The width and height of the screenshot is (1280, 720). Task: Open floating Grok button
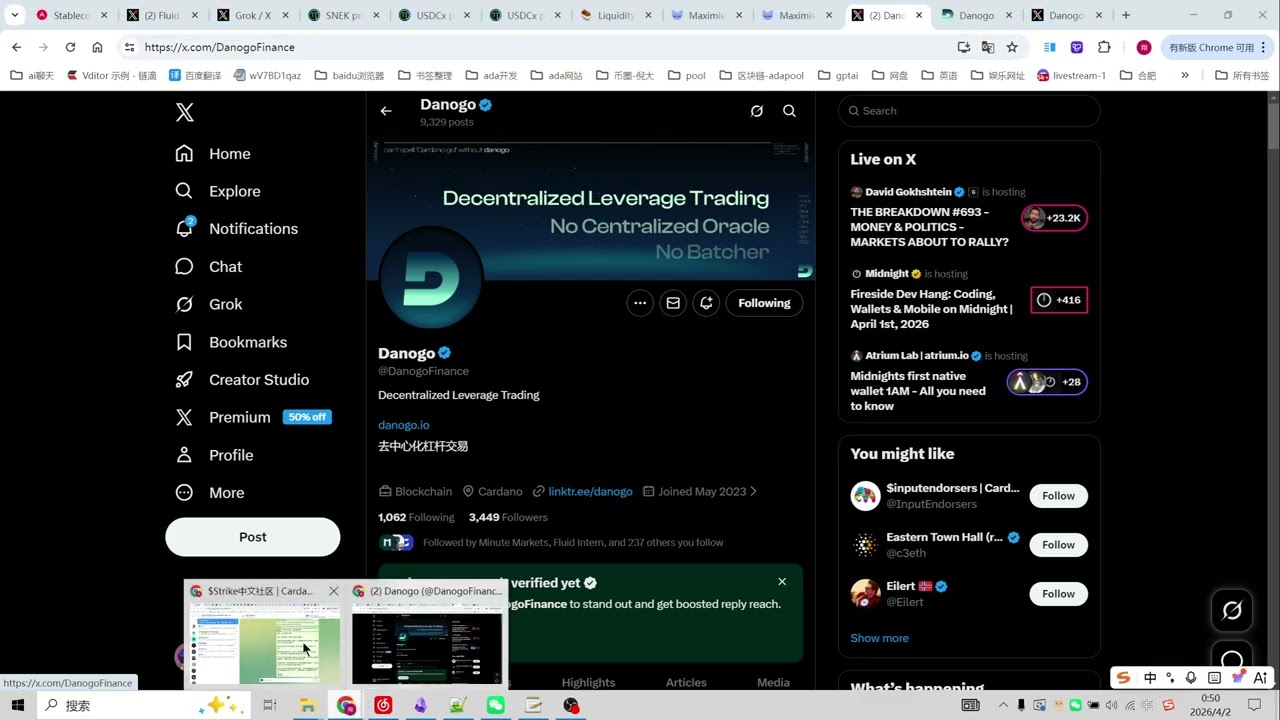(1232, 610)
